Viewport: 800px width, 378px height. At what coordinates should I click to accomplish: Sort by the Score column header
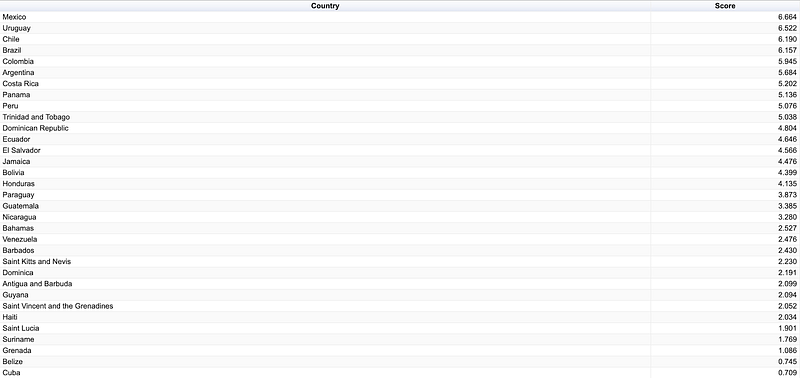pos(725,6)
